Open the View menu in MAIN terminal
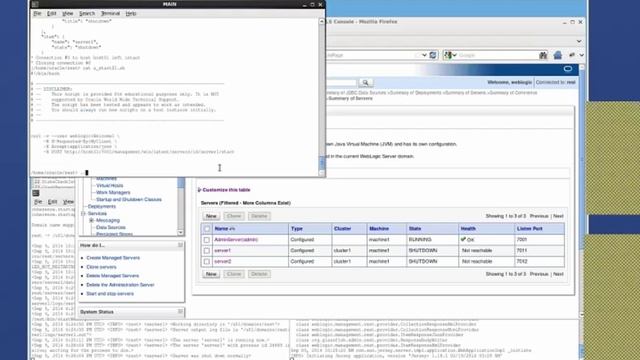This screenshot has width=640, height=360. pyautogui.click(x=68, y=13)
